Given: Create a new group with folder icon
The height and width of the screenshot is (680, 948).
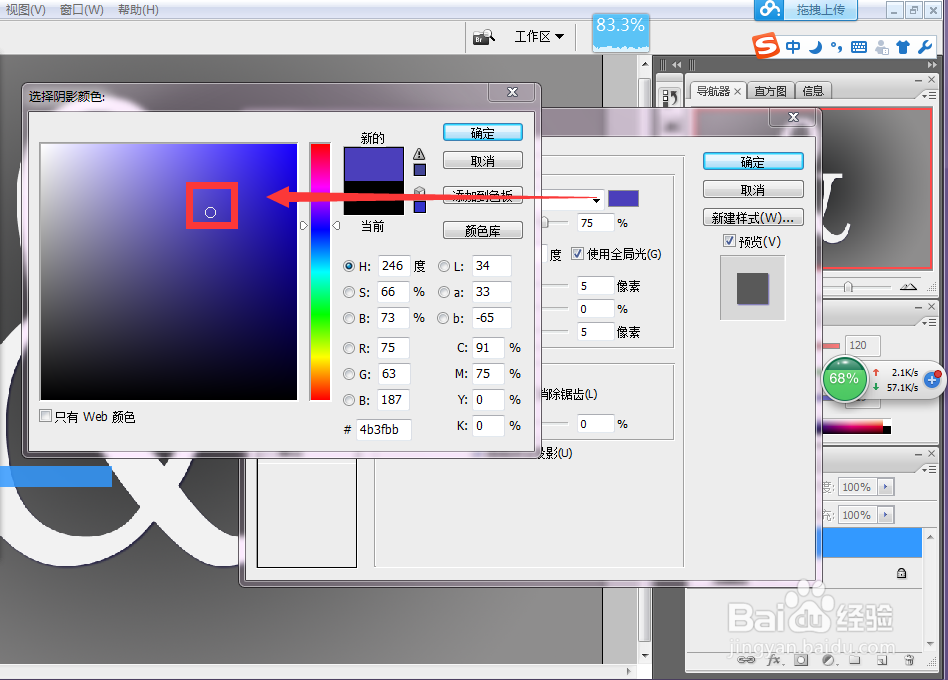Looking at the screenshot, I should tap(854, 659).
